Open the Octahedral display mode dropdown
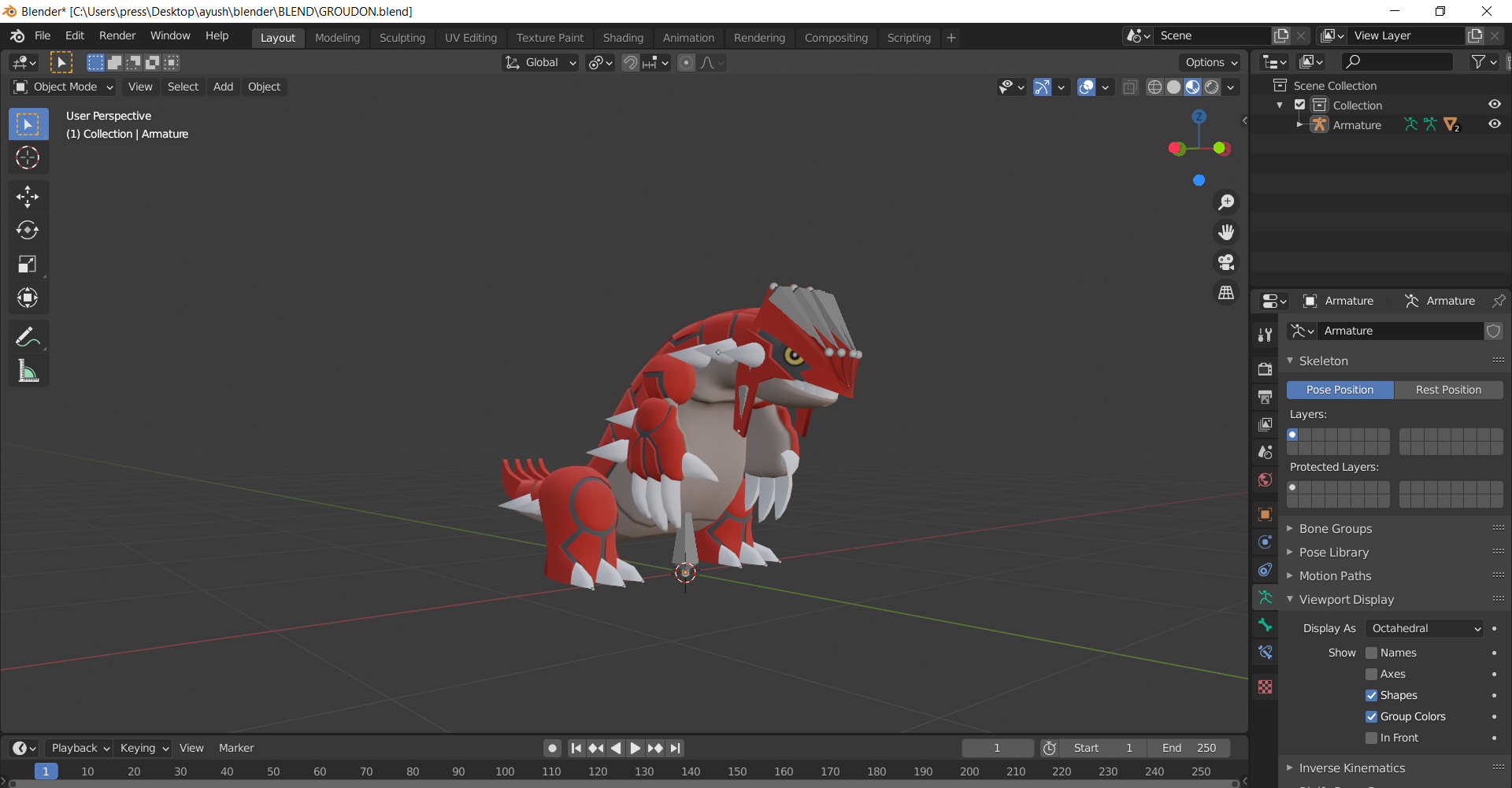This screenshot has width=1512, height=788. click(1424, 628)
